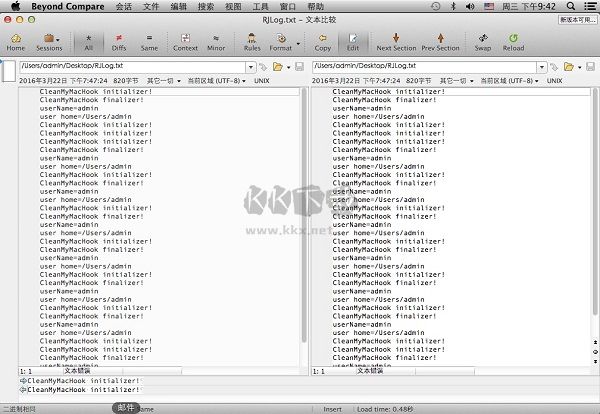Click the right pane open folder icon

[x=569, y=67]
